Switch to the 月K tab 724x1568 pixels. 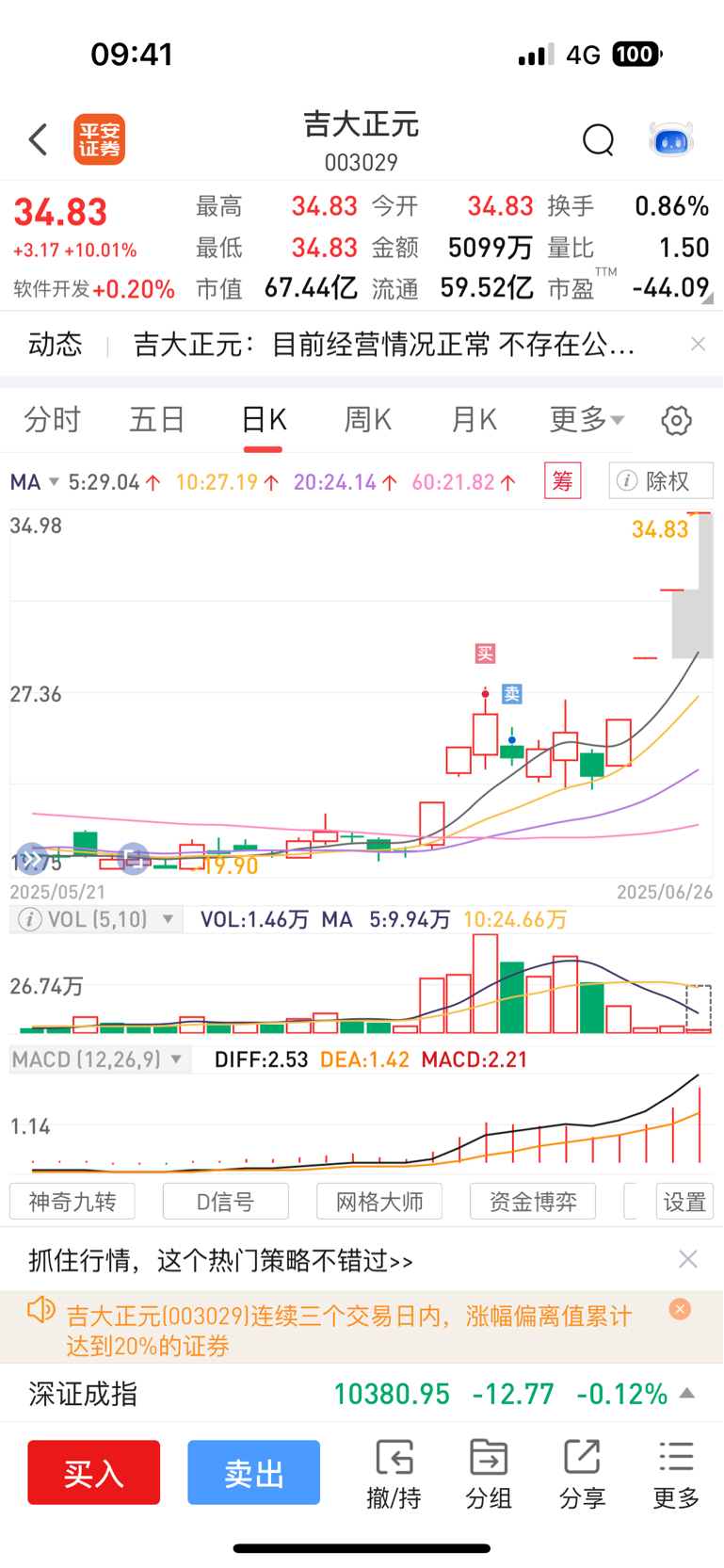coord(474,420)
